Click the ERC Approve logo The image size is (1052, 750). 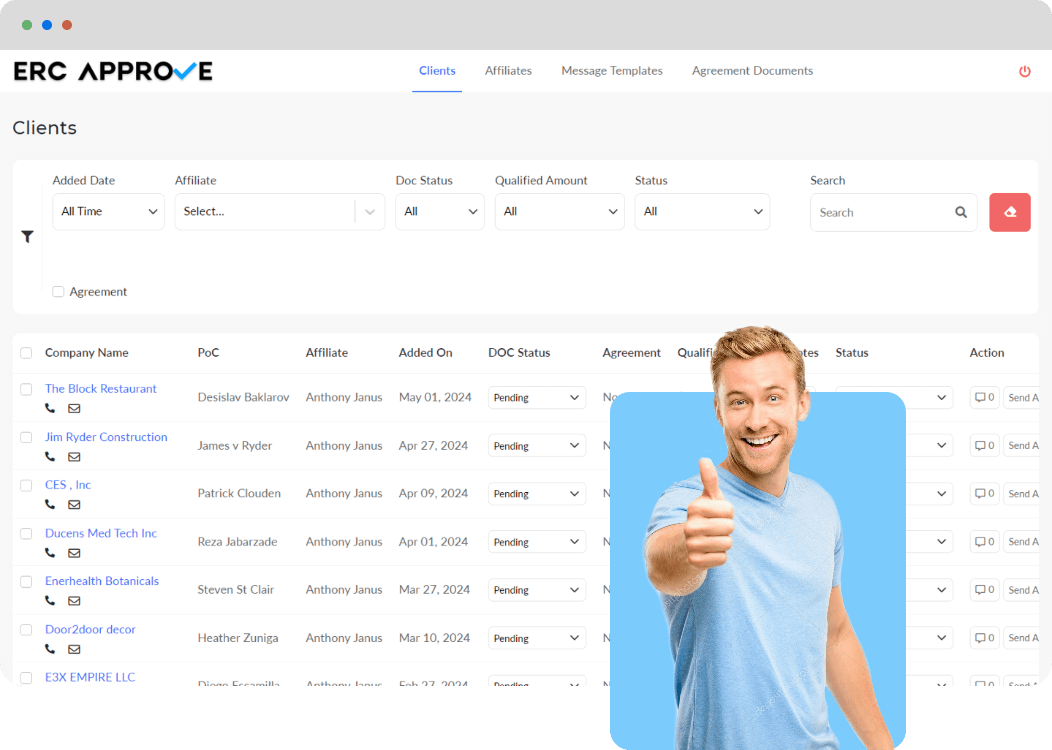pos(112,71)
